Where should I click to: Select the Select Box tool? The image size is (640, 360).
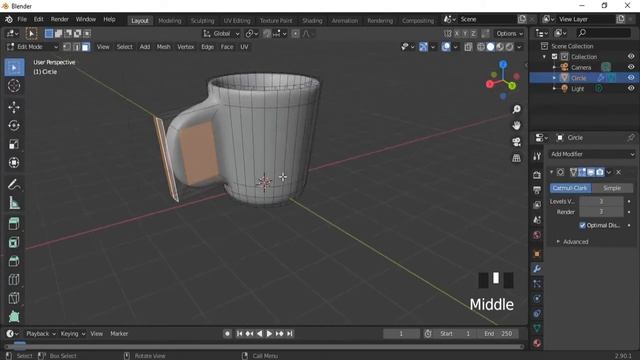tap(14, 67)
